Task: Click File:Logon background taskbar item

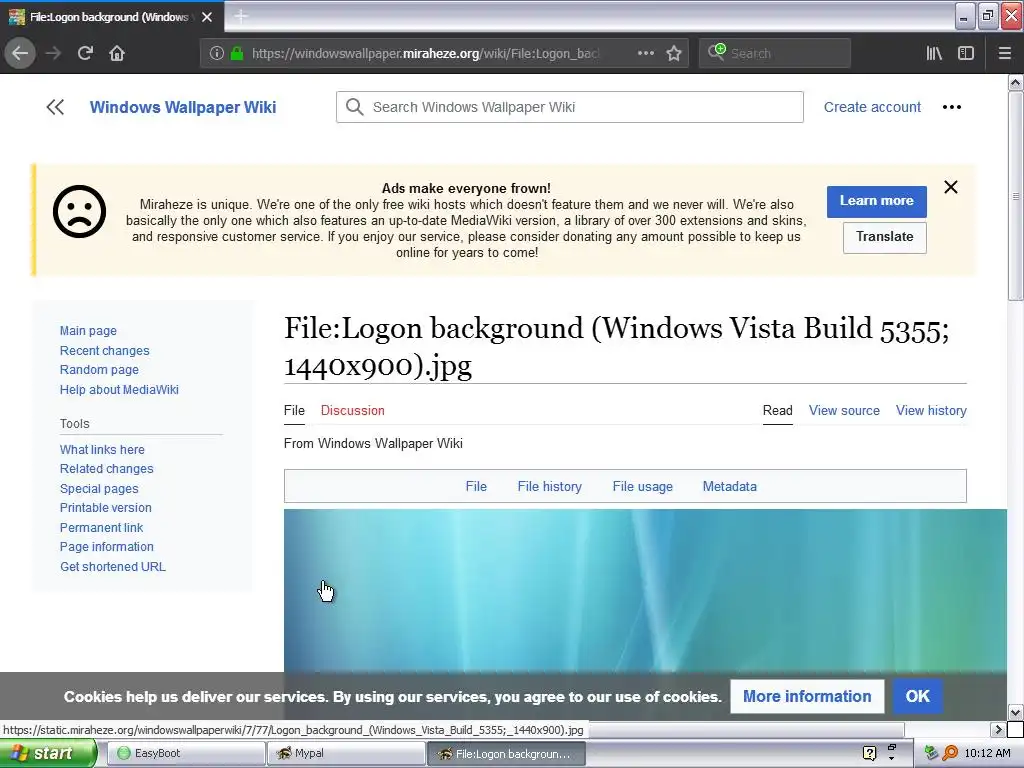Action: click(507, 754)
